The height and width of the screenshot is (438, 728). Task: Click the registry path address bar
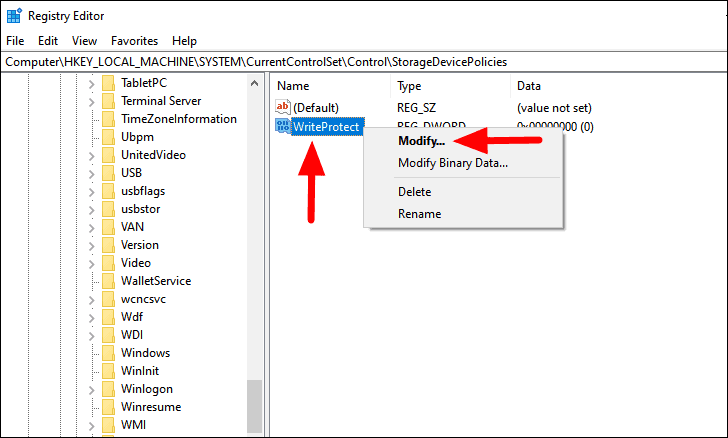coord(364,62)
